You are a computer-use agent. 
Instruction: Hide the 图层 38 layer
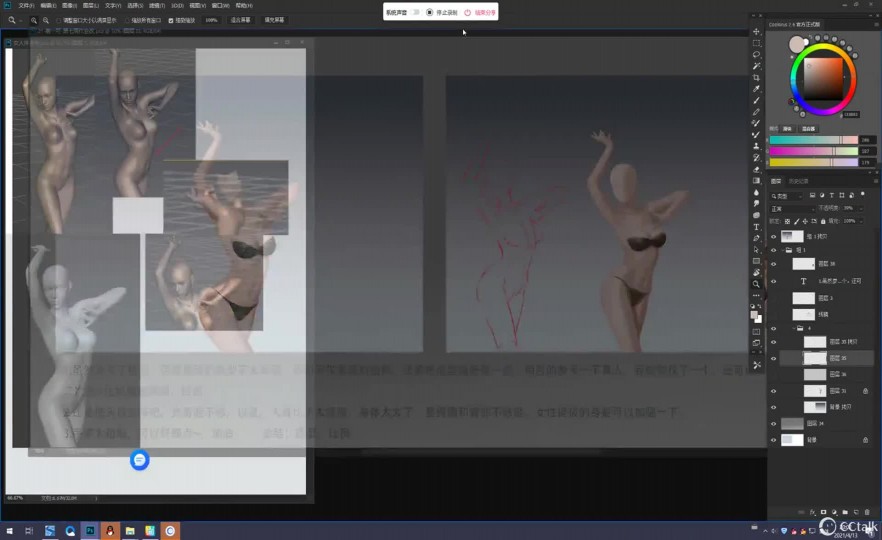pos(773,264)
